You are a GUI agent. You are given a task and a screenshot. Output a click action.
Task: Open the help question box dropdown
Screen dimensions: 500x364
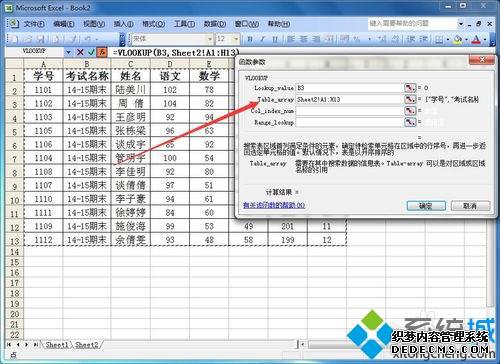pos(461,24)
